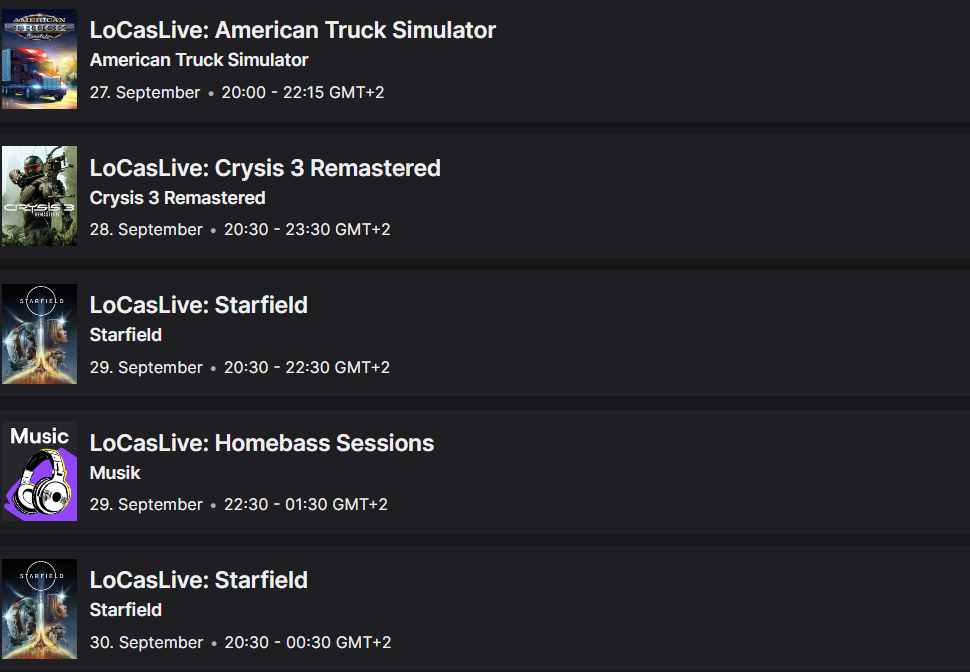Click the American Truck Simulator cover art thumbnail
Viewport: 970px width, 672px height.
[x=39, y=59]
